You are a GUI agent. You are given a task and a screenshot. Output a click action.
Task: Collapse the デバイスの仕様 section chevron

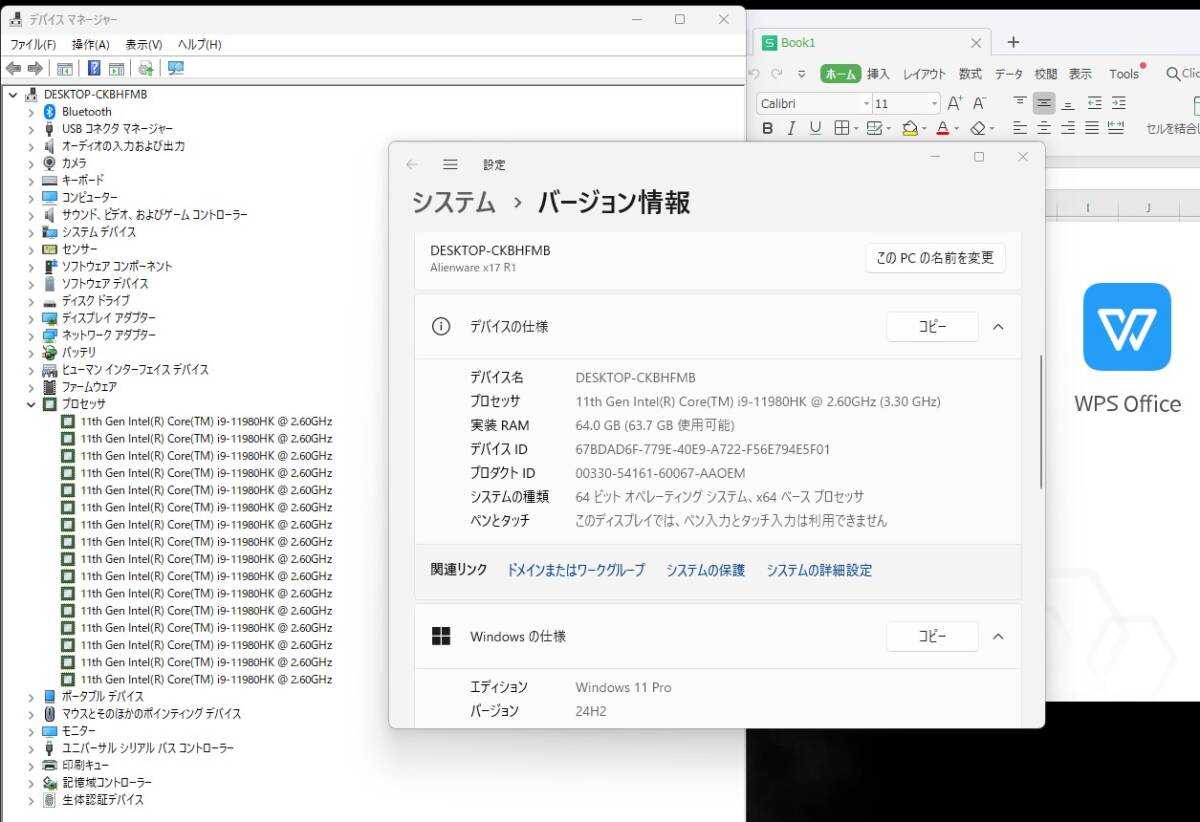(998, 327)
